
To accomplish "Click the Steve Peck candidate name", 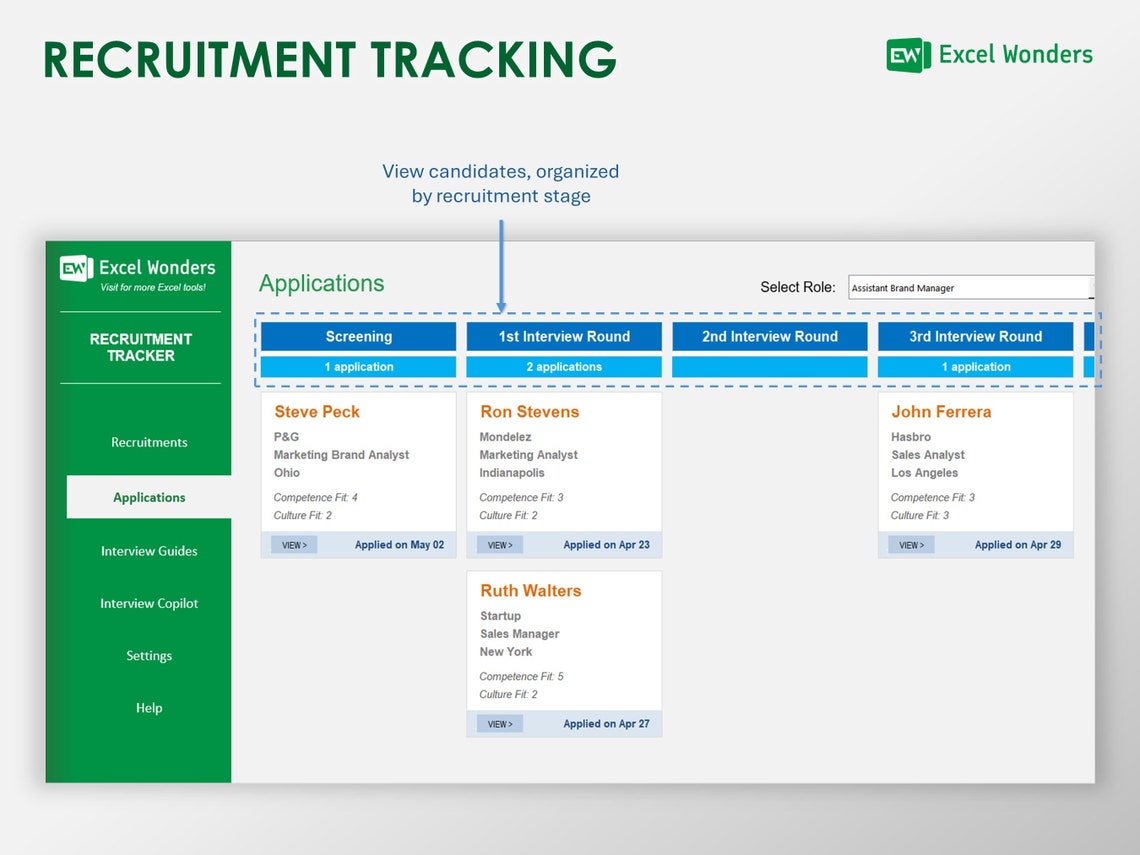I will (x=316, y=411).
